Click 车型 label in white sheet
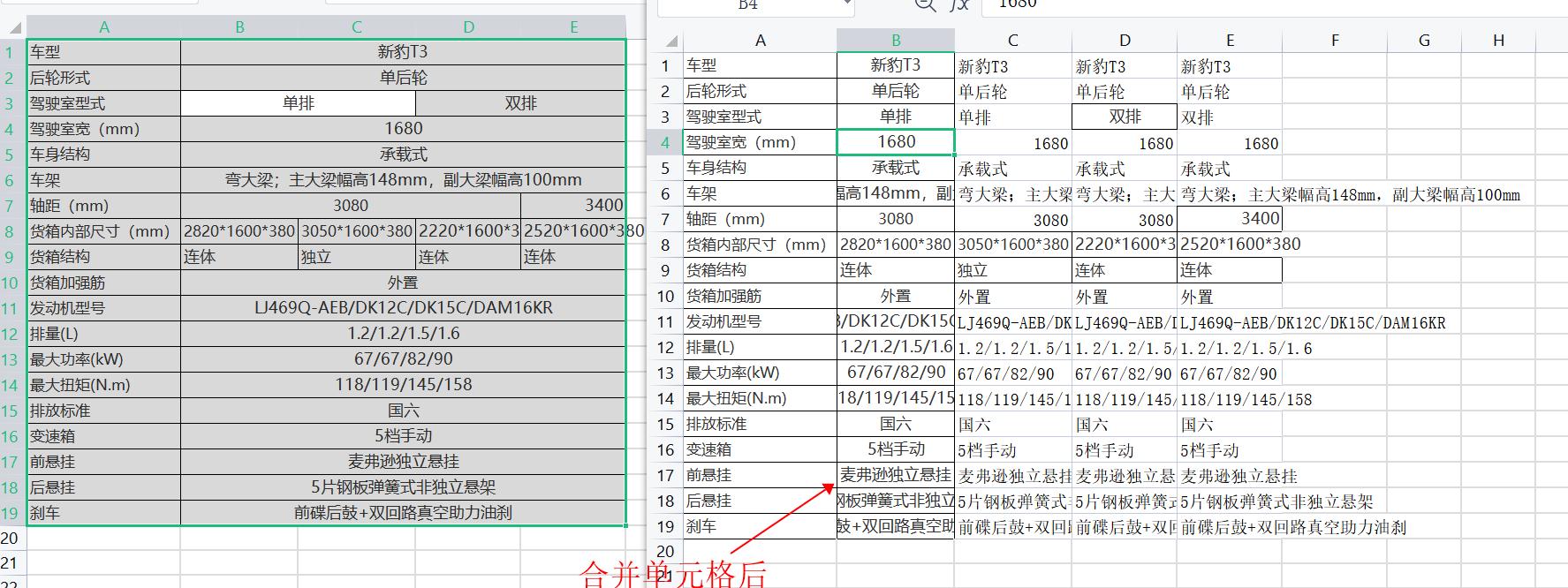Viewport: 1568px width, 588px height. (x=760, y=65)
